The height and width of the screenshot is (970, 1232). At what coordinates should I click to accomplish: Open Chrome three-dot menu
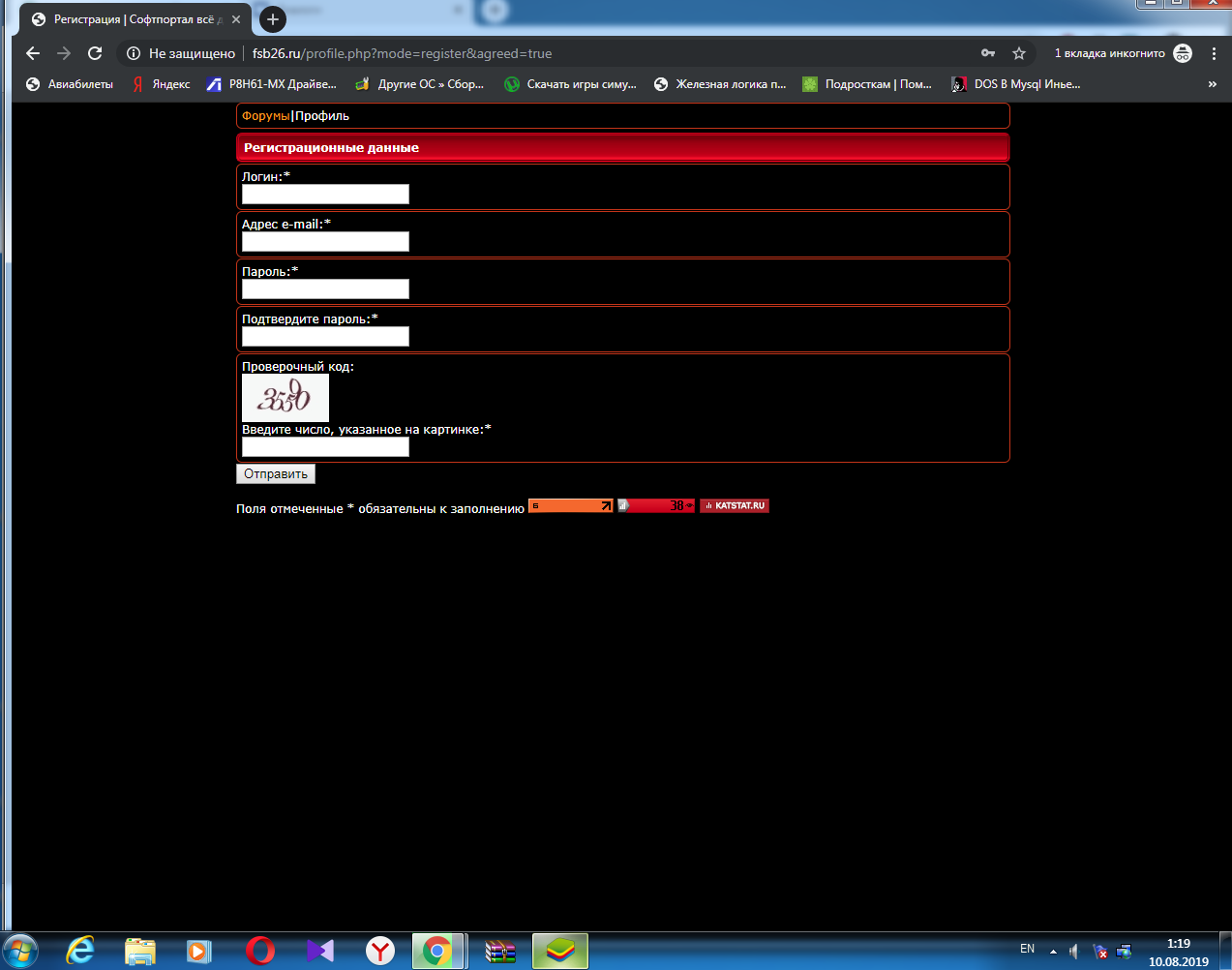click(1214, 53)
